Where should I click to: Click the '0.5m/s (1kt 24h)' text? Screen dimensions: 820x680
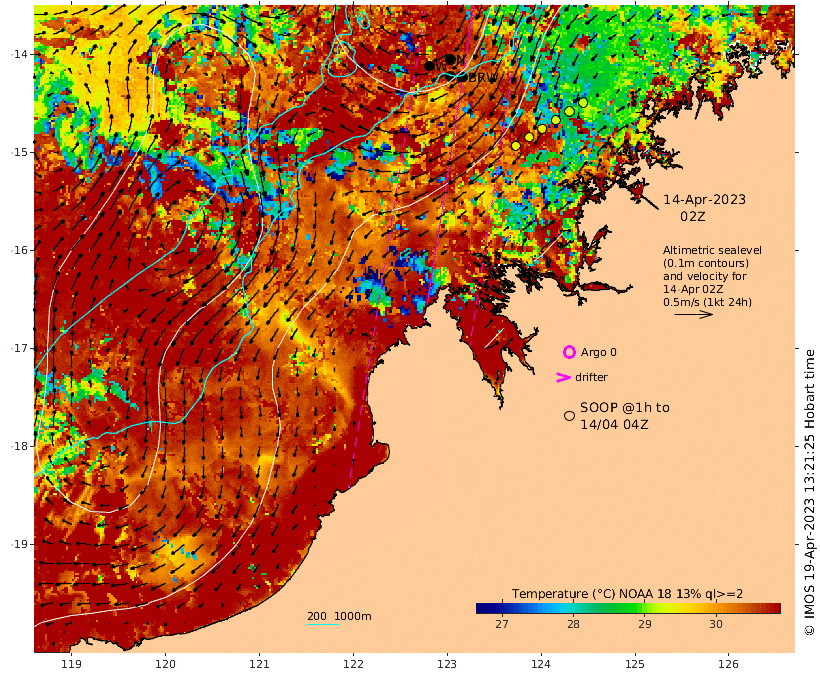[708, 302]
